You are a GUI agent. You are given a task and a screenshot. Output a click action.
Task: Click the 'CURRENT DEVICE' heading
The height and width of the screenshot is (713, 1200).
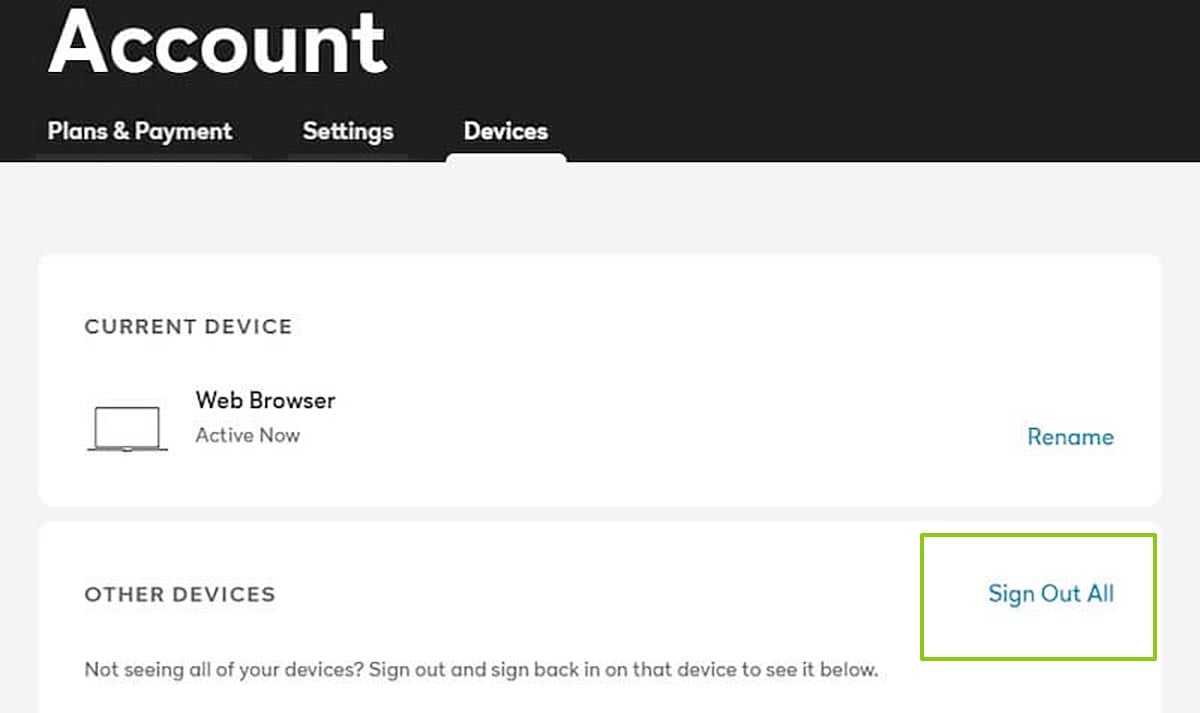click(x=188, y=327)
